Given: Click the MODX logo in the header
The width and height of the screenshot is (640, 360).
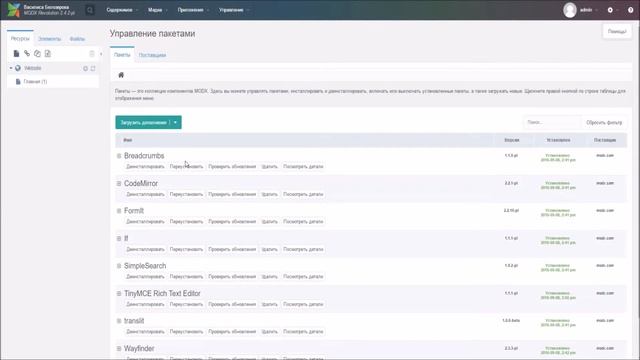Looking at the screenshot, I should click(13, 10).
